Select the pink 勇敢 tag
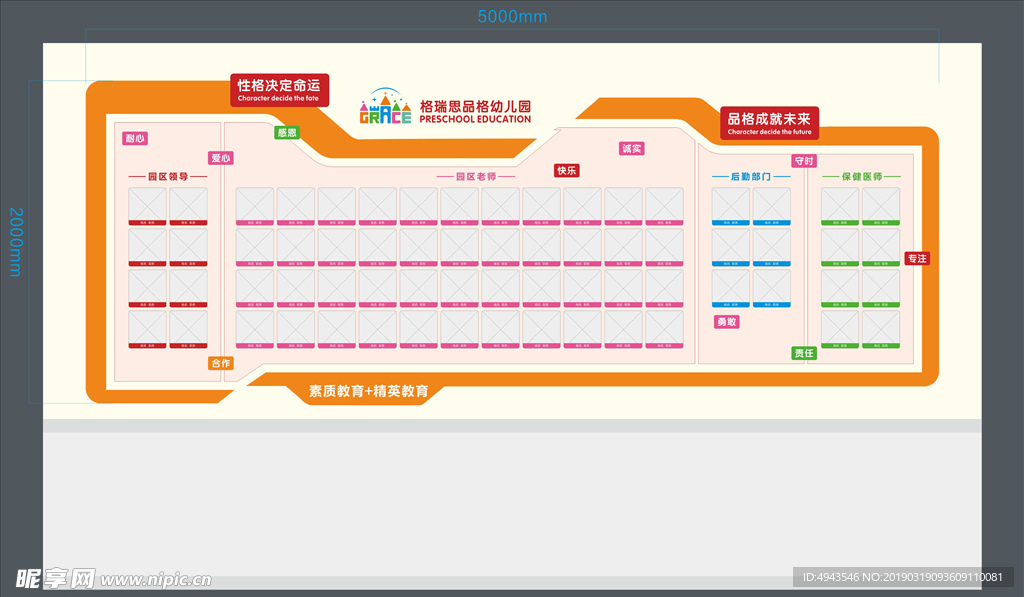Screen dimensions: 1024x597 pyautogui.click(x=726, y=322)
